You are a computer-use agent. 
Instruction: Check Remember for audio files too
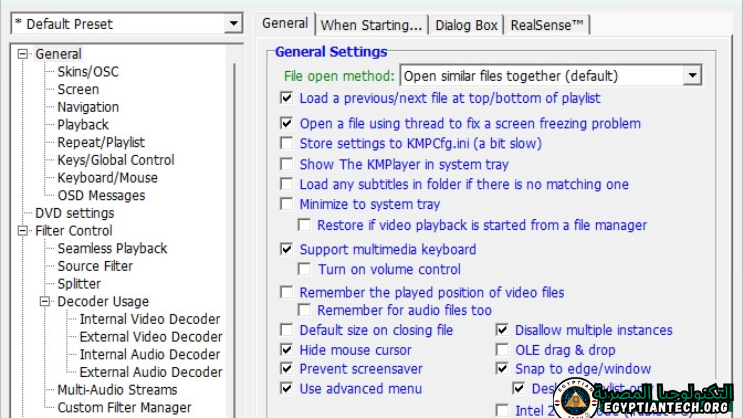point(304,310)
